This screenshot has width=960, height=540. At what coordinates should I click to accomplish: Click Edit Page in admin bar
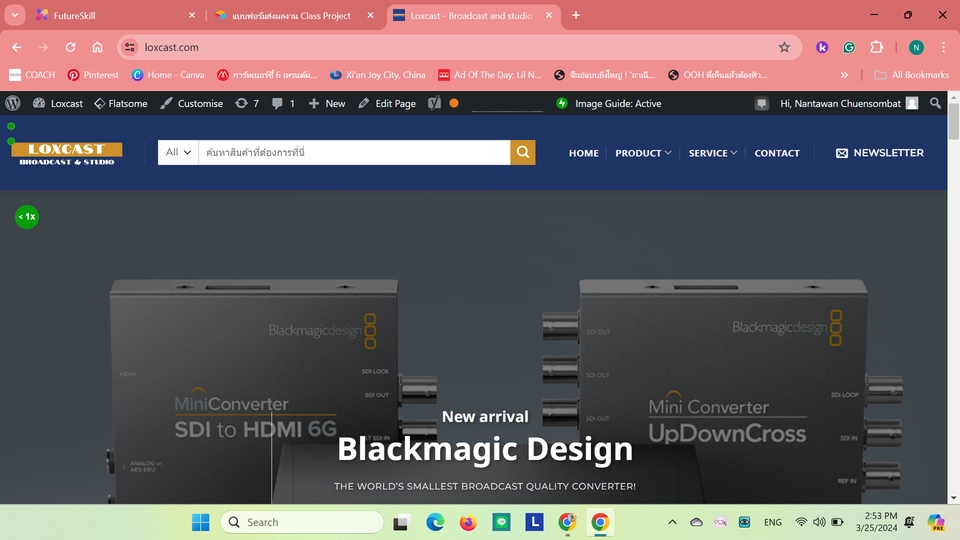coord(387,103)
